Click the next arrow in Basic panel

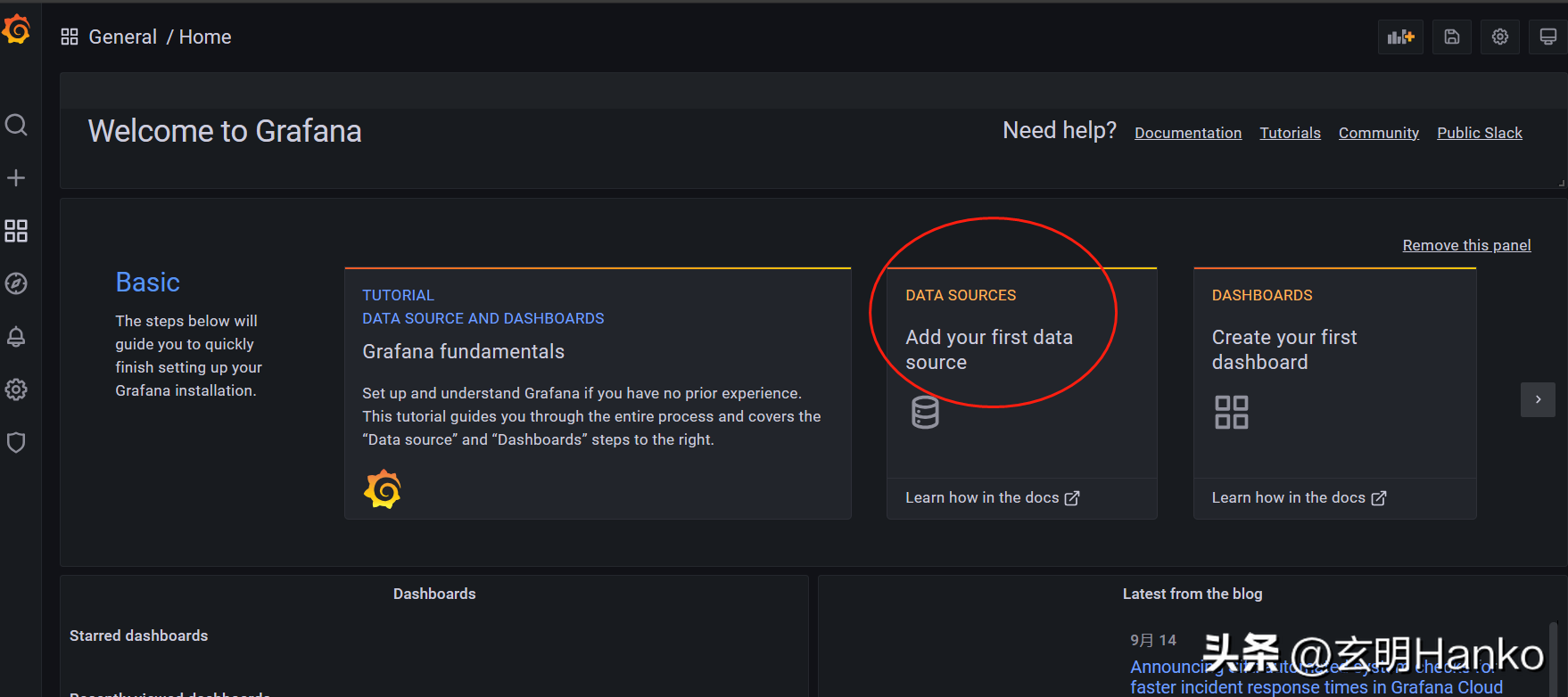(1538, 399)
